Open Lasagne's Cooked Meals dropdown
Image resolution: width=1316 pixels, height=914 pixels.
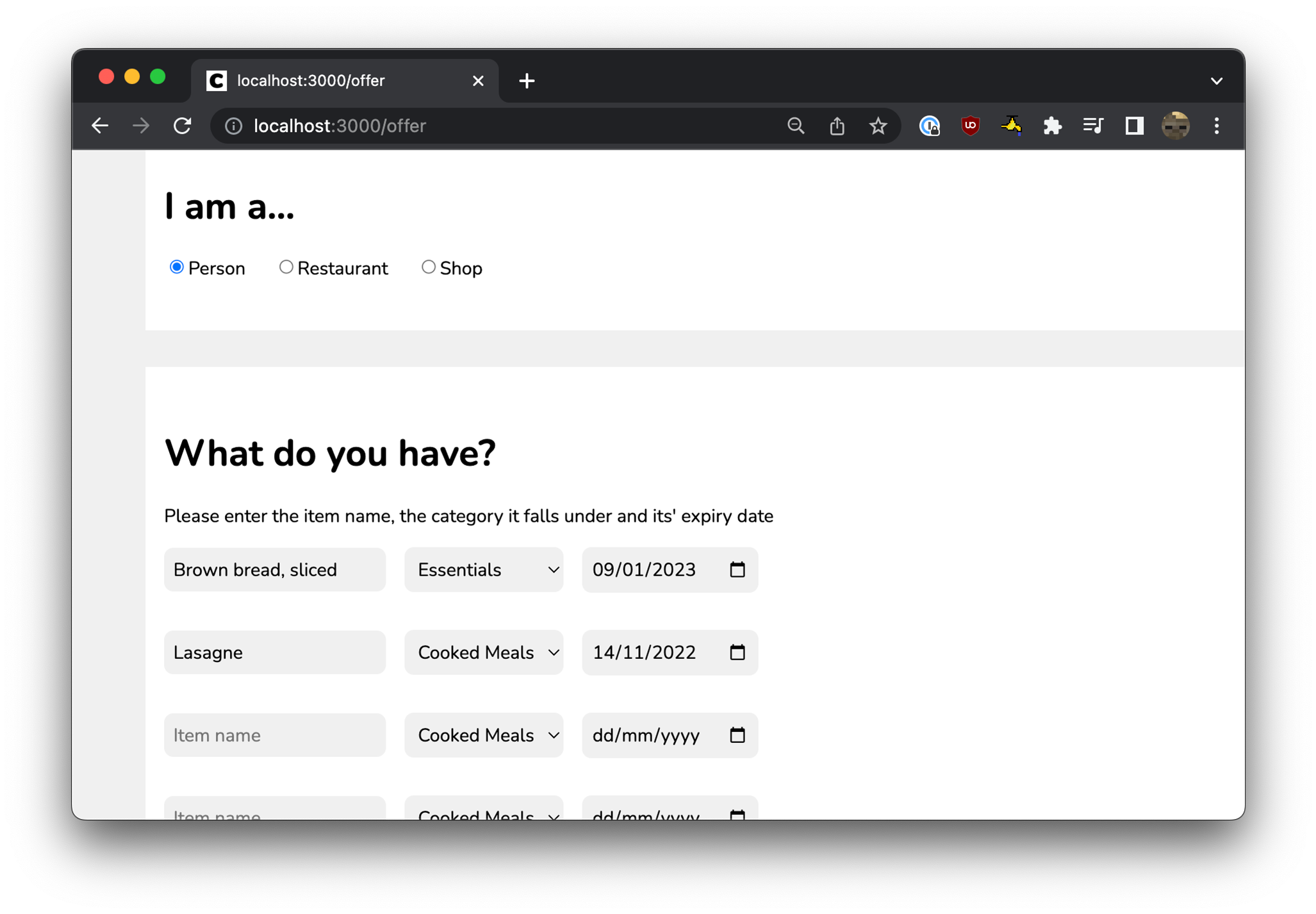click(484, 652)
